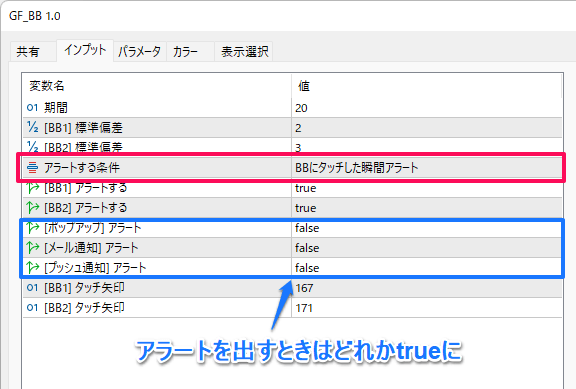Viewport: 576px width, 389px height.
Task: Click the fraction icon beside [BB2] 標準偏差
Action: (32, 147)
